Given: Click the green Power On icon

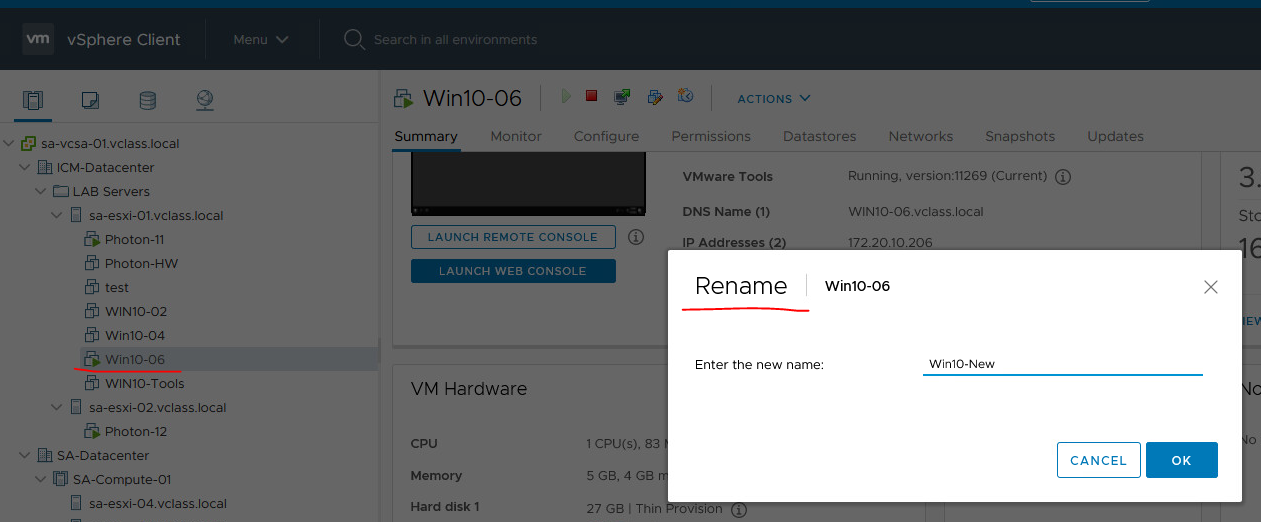Looking at the screenshot, I should (x=566, y=97).
